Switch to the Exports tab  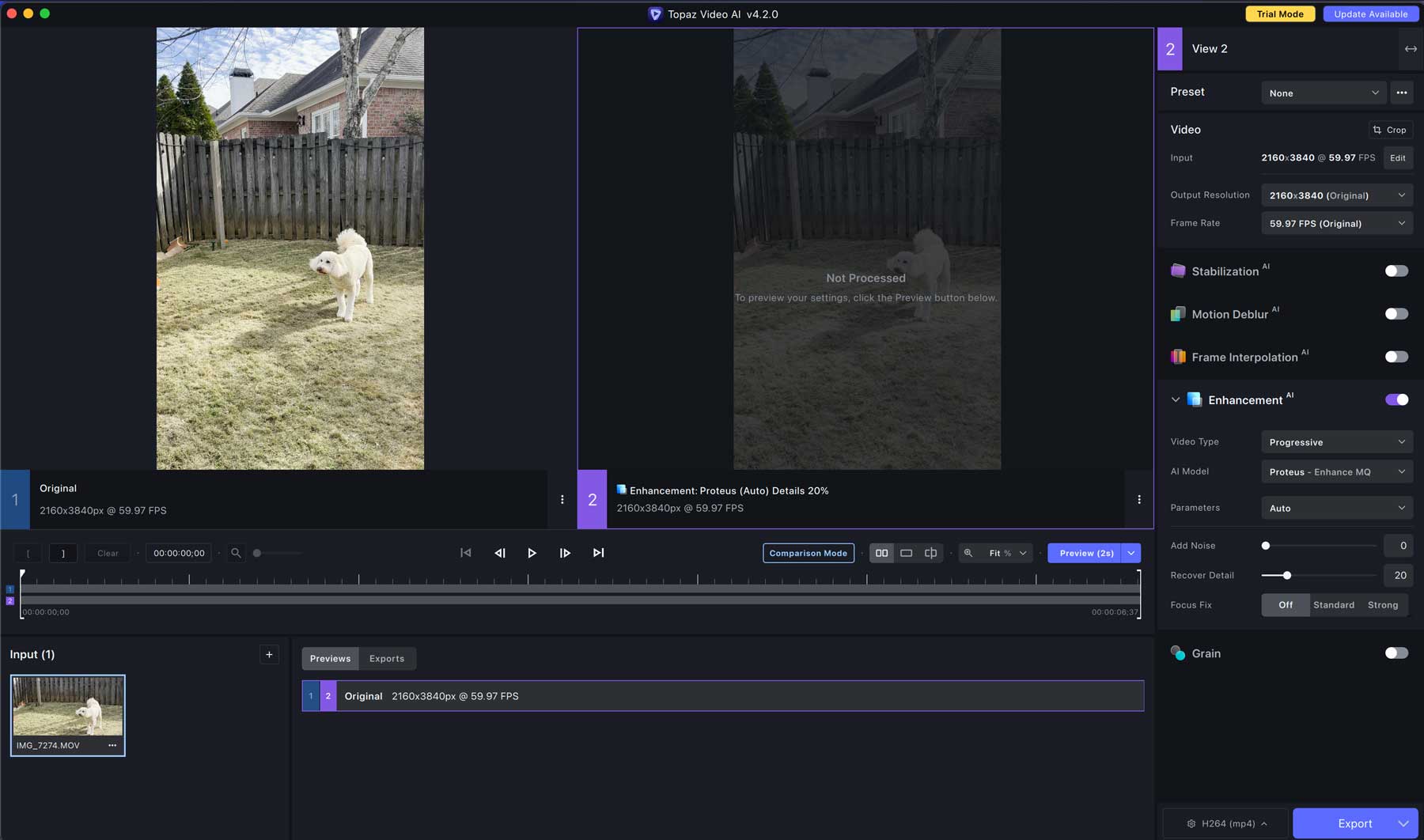[x=387, y=658]
